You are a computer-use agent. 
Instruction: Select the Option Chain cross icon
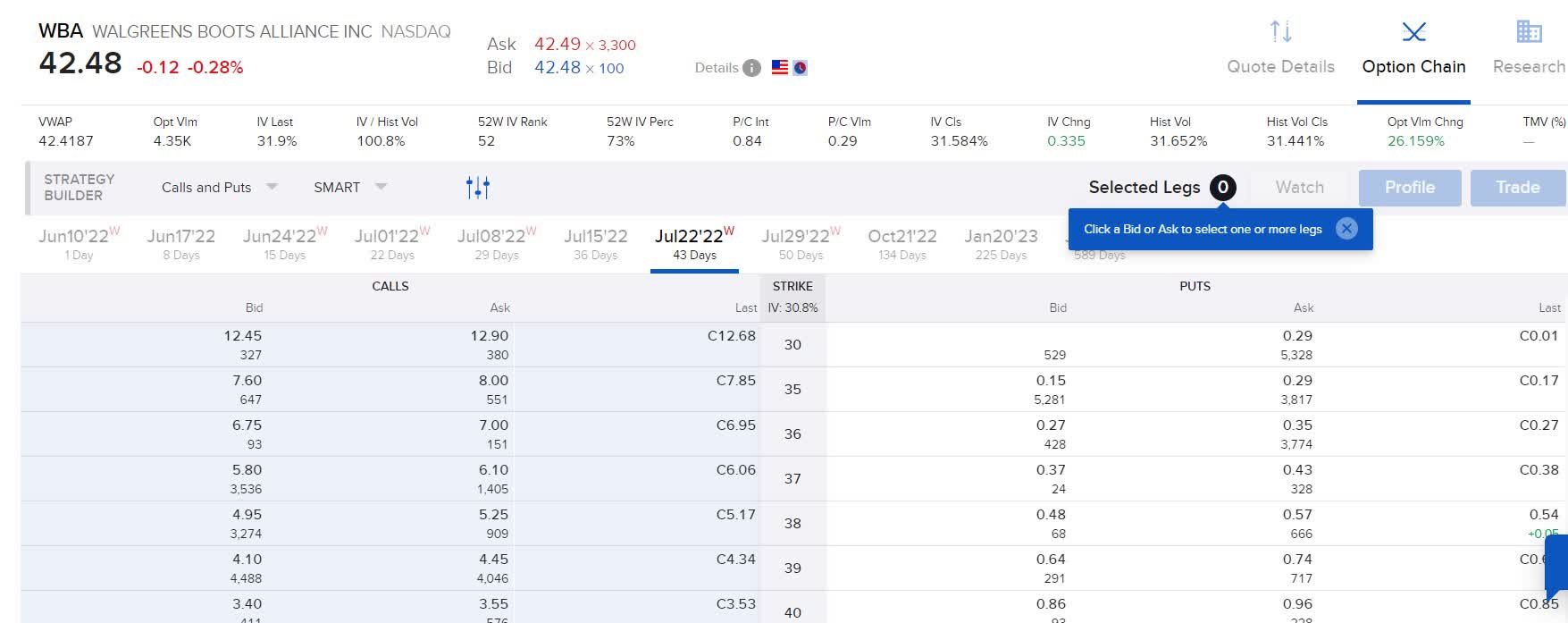[1413, 32]
